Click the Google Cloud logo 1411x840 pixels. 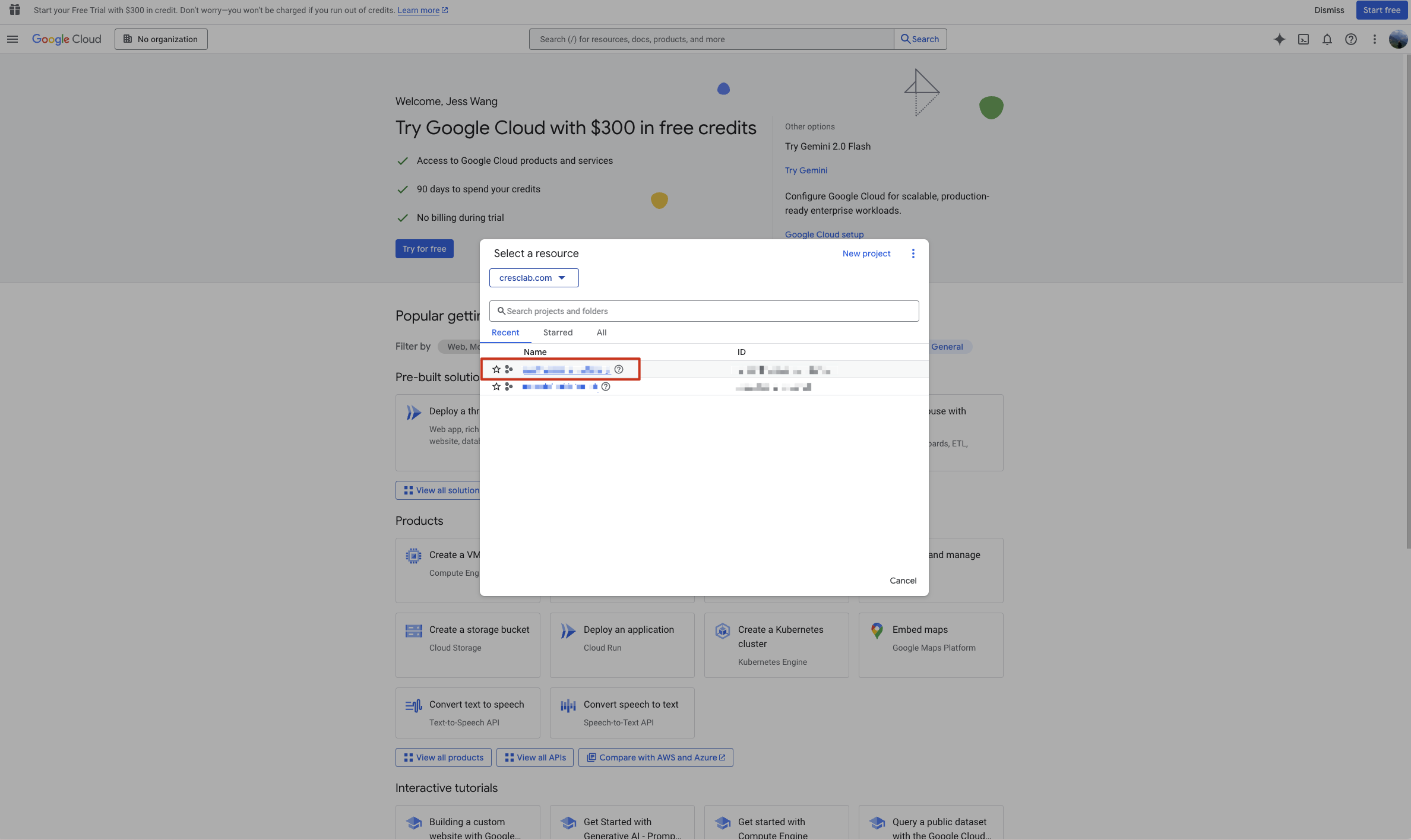[67, 39]
